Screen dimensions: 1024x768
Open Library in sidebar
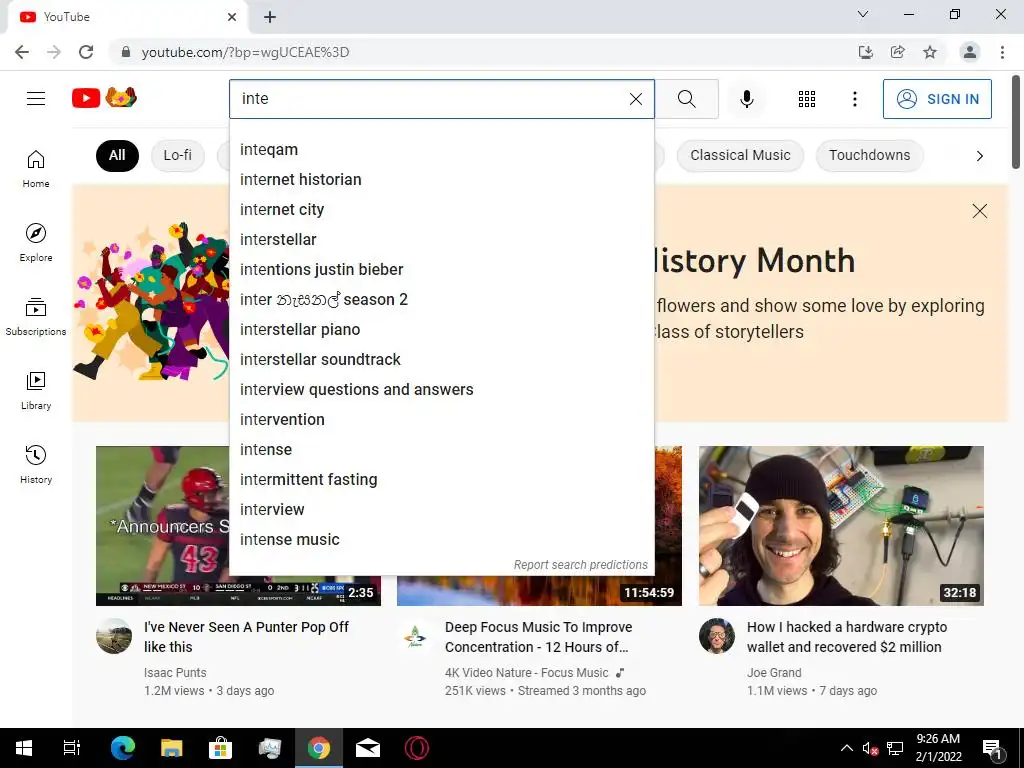click(36, 390)
